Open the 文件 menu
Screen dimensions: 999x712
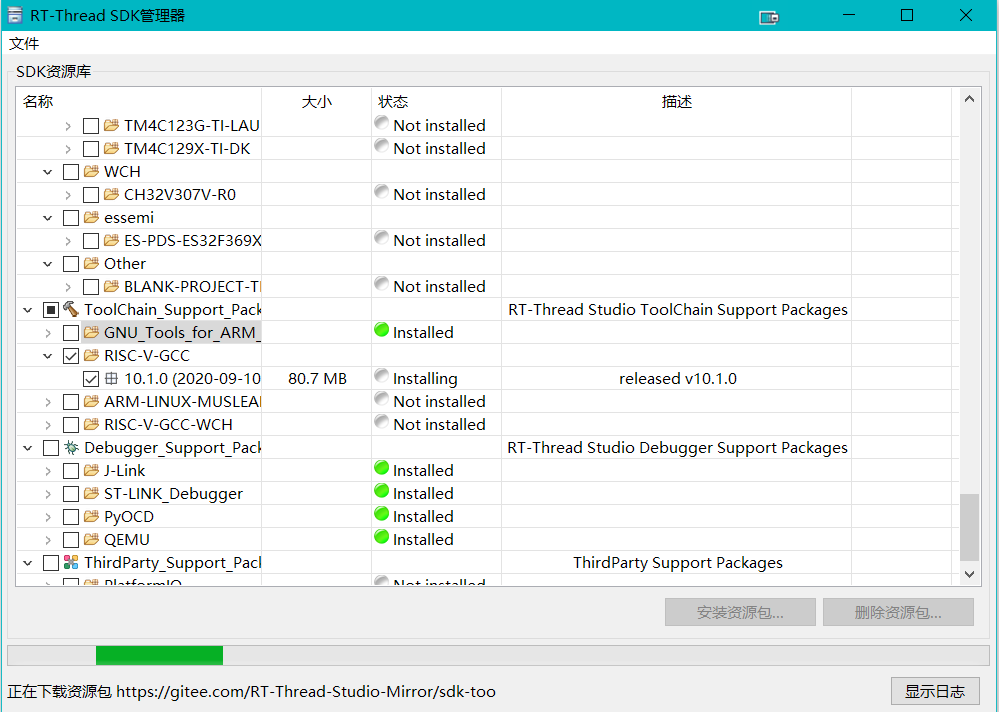(x=24, y=43)
